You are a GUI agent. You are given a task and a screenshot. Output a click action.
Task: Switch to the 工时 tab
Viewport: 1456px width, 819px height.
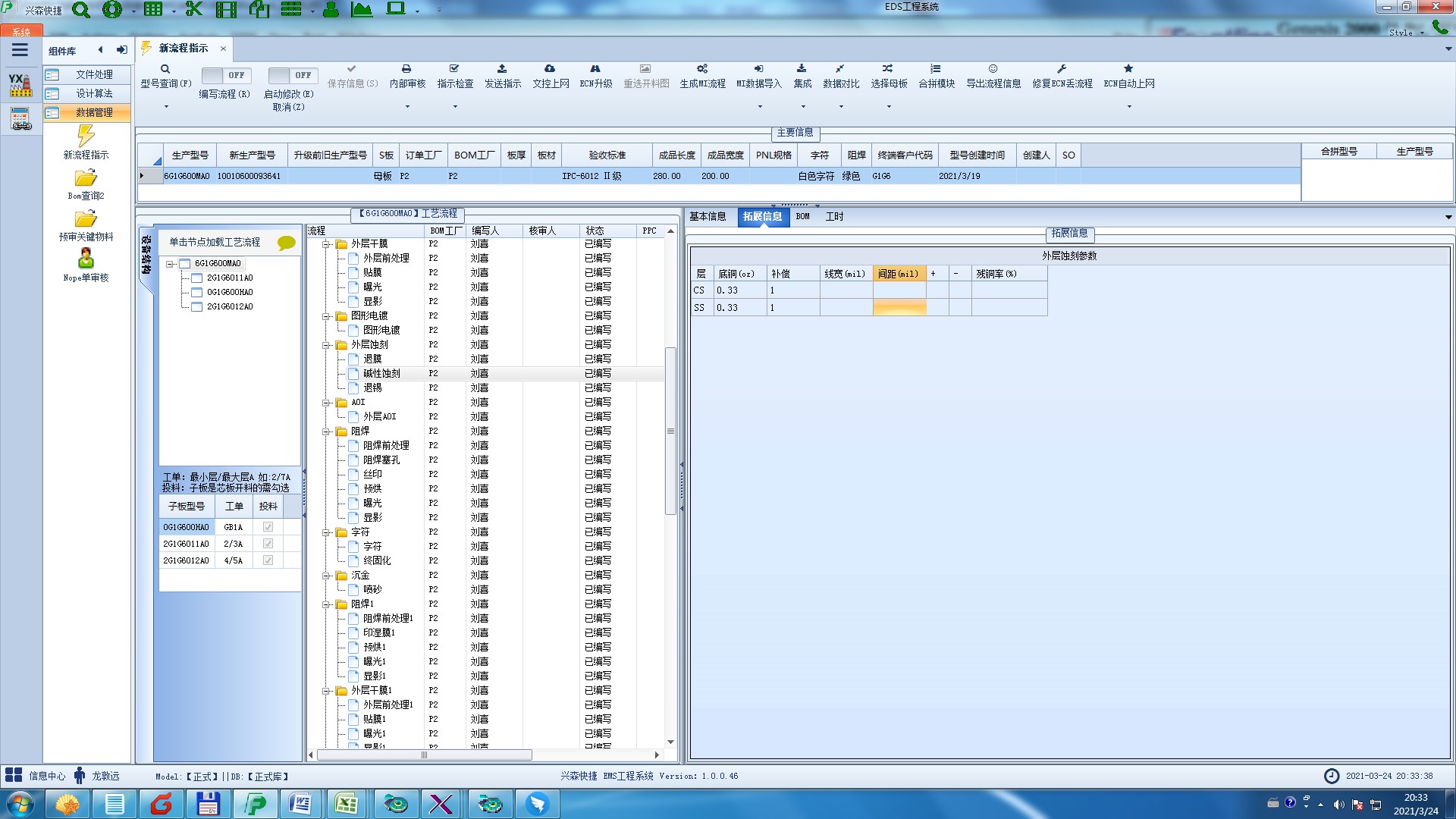pyautogui.click(x=834, y=217)
